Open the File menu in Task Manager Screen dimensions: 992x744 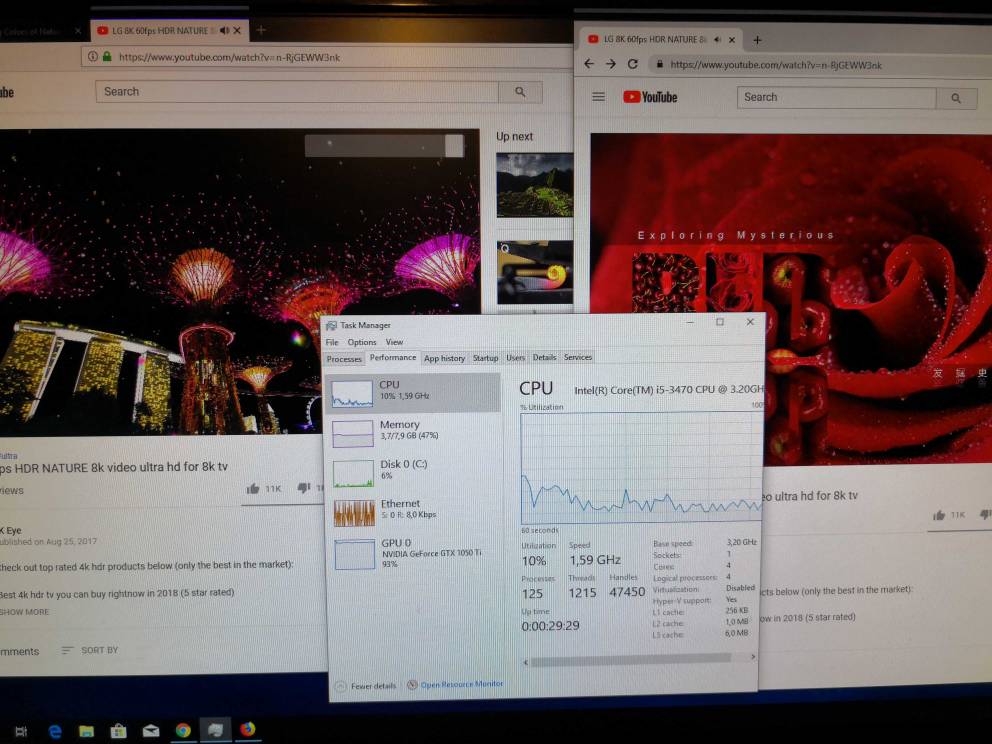pos(332,342)
